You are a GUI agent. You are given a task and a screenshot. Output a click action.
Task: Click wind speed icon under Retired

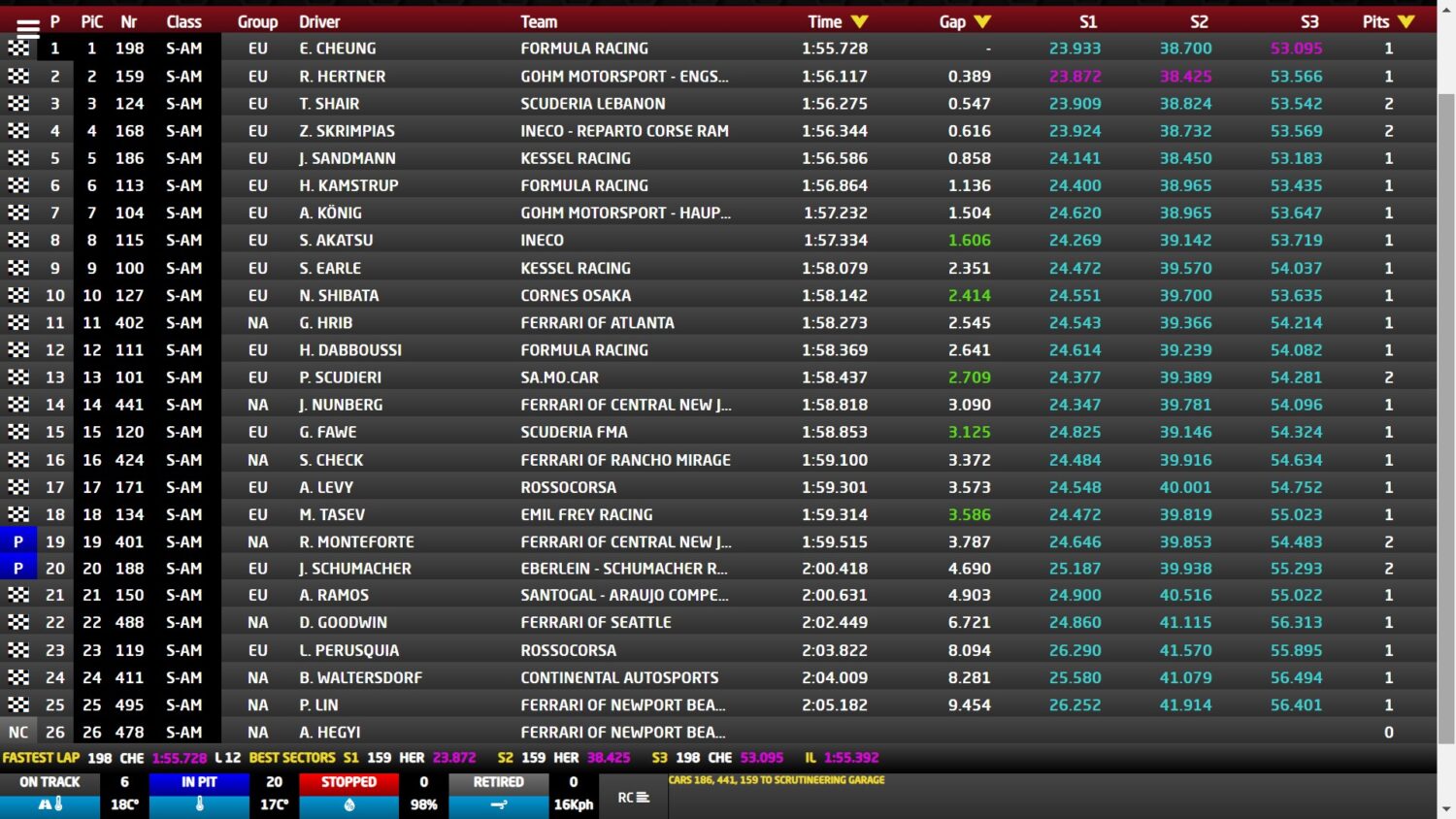[x=499, y=804]
